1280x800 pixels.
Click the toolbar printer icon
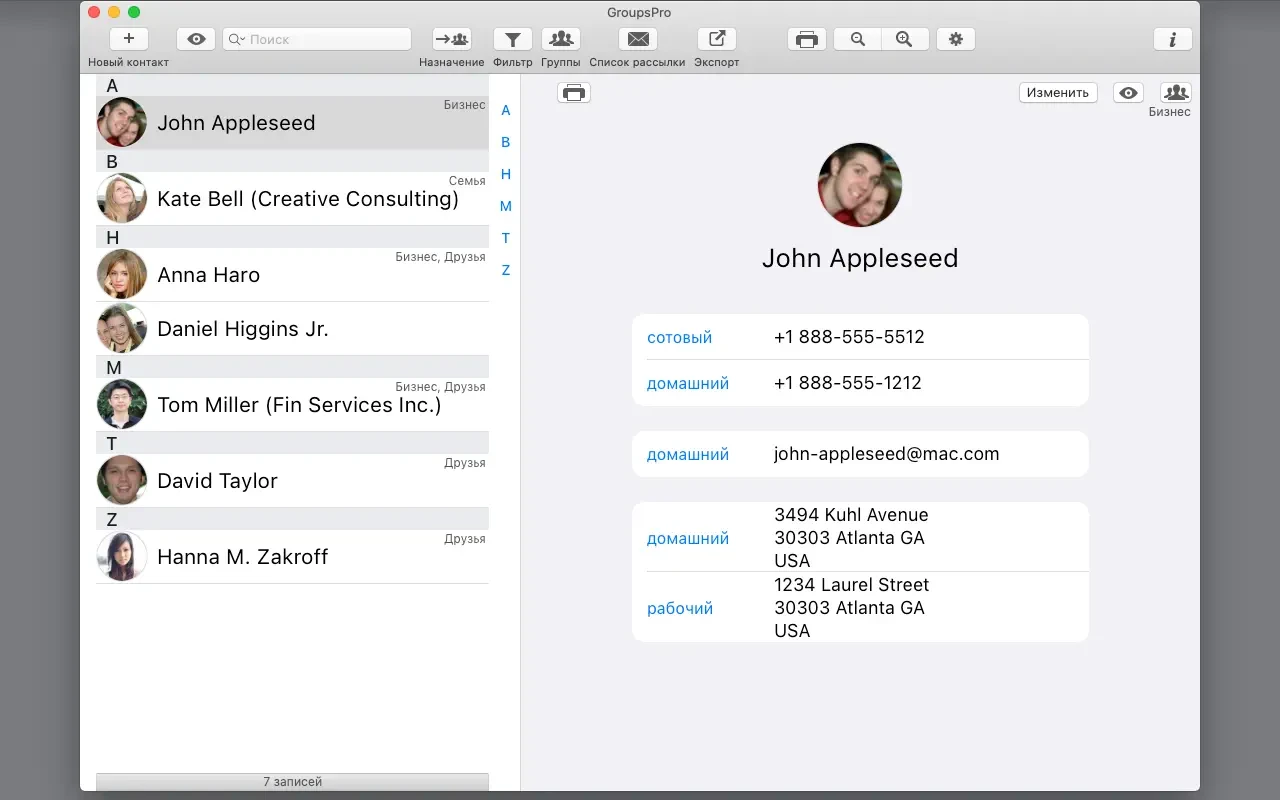[x=807, y=39]
